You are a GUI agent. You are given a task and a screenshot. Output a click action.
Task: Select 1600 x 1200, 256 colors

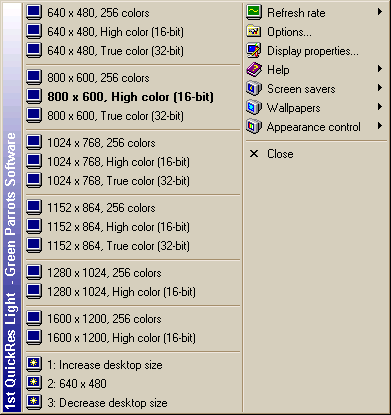133,319
